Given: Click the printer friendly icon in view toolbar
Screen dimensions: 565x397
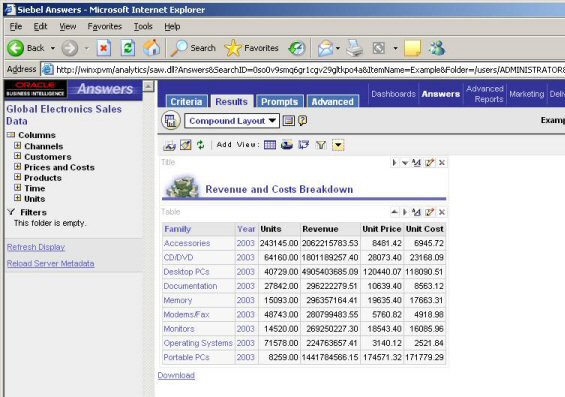Looking at the screenshot, I should [x=169, y=145].
